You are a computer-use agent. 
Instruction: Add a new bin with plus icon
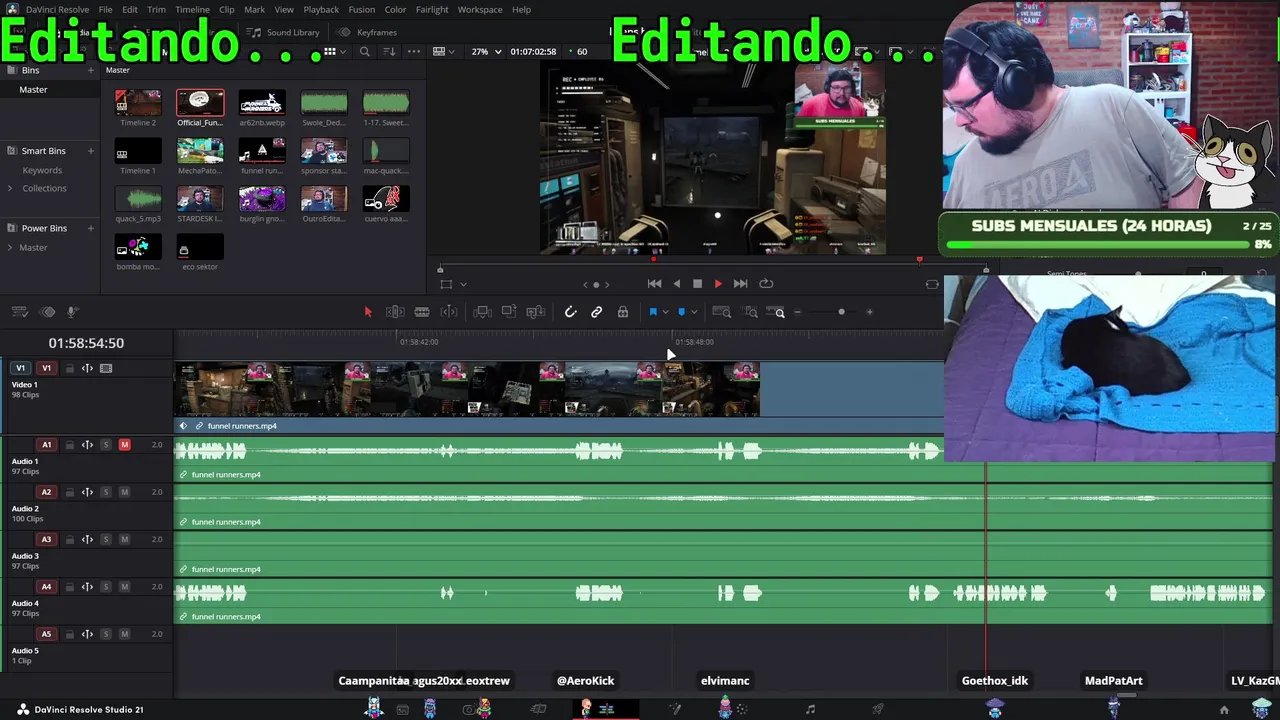(x=90, y=70)
